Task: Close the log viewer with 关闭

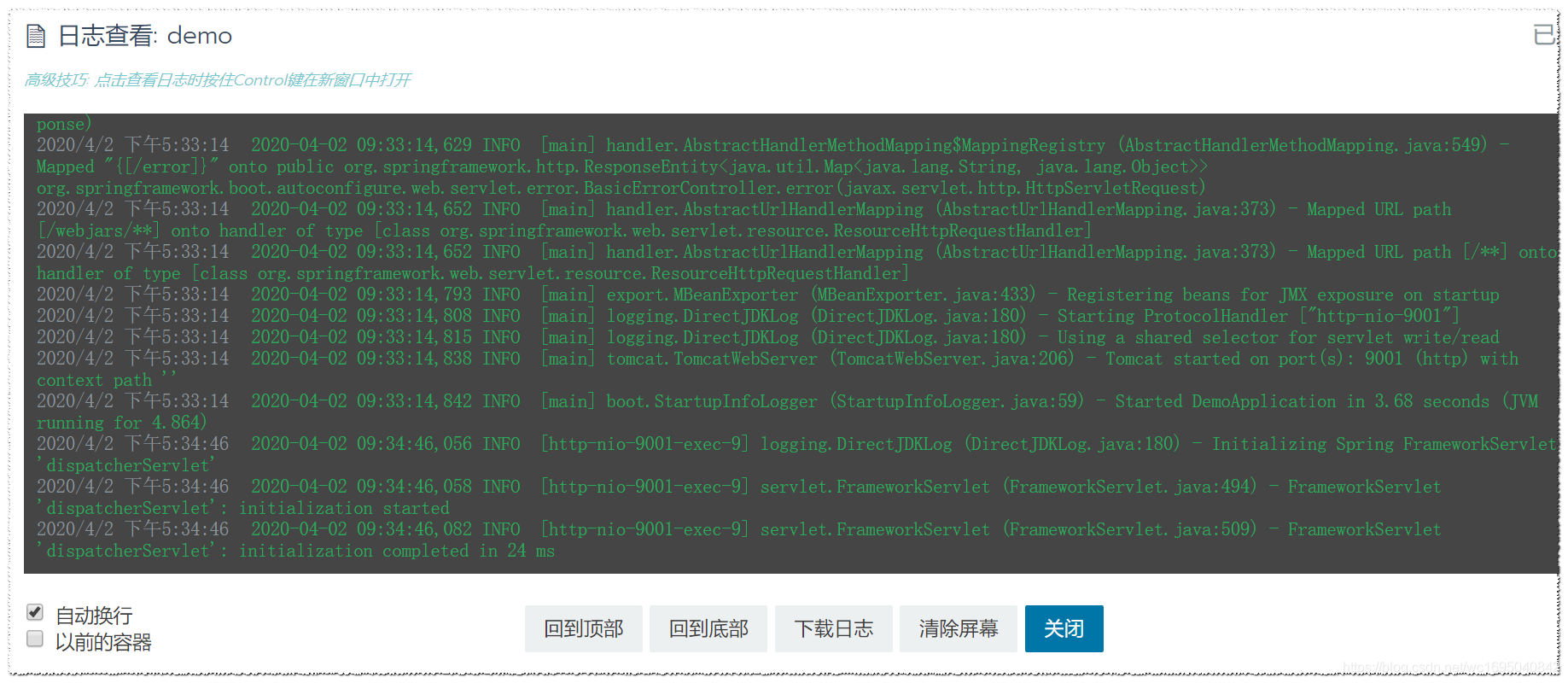Action: pos(1064,628)
